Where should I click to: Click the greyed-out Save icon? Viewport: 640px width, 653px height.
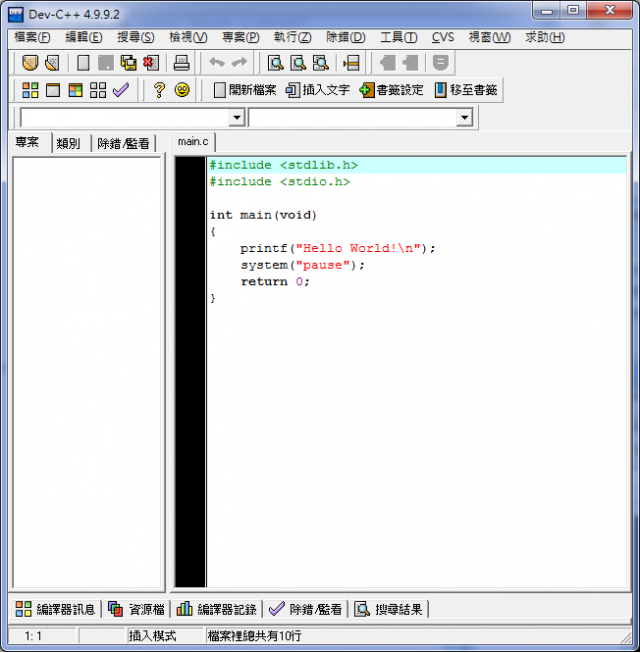point(106,63)
